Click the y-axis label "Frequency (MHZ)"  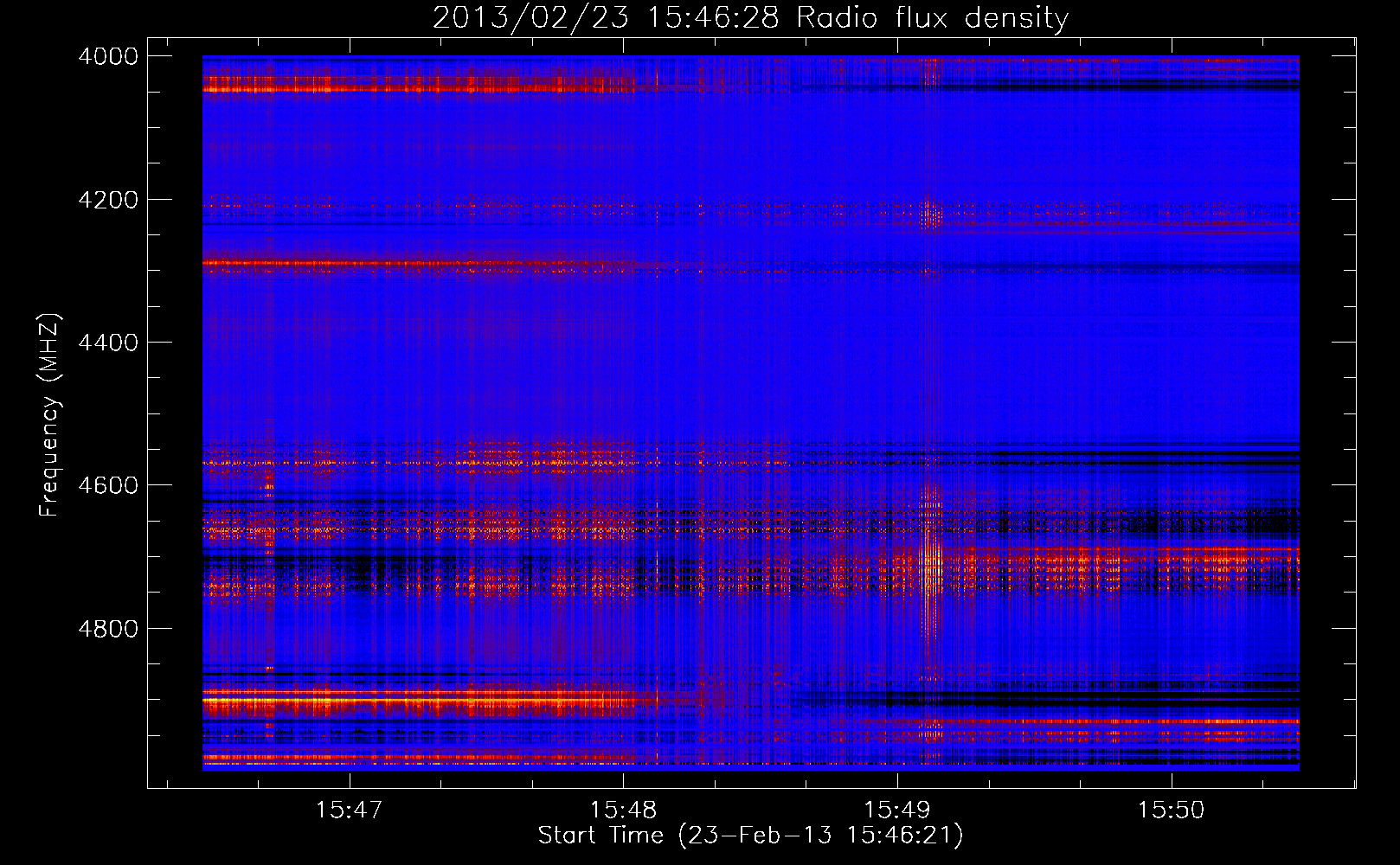(50, 415)
